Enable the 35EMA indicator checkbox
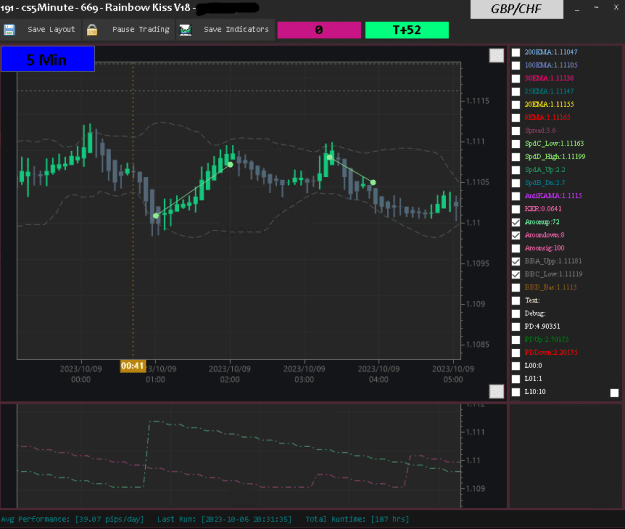The height and width of the screenshot is (529, 625). [516, 92]
